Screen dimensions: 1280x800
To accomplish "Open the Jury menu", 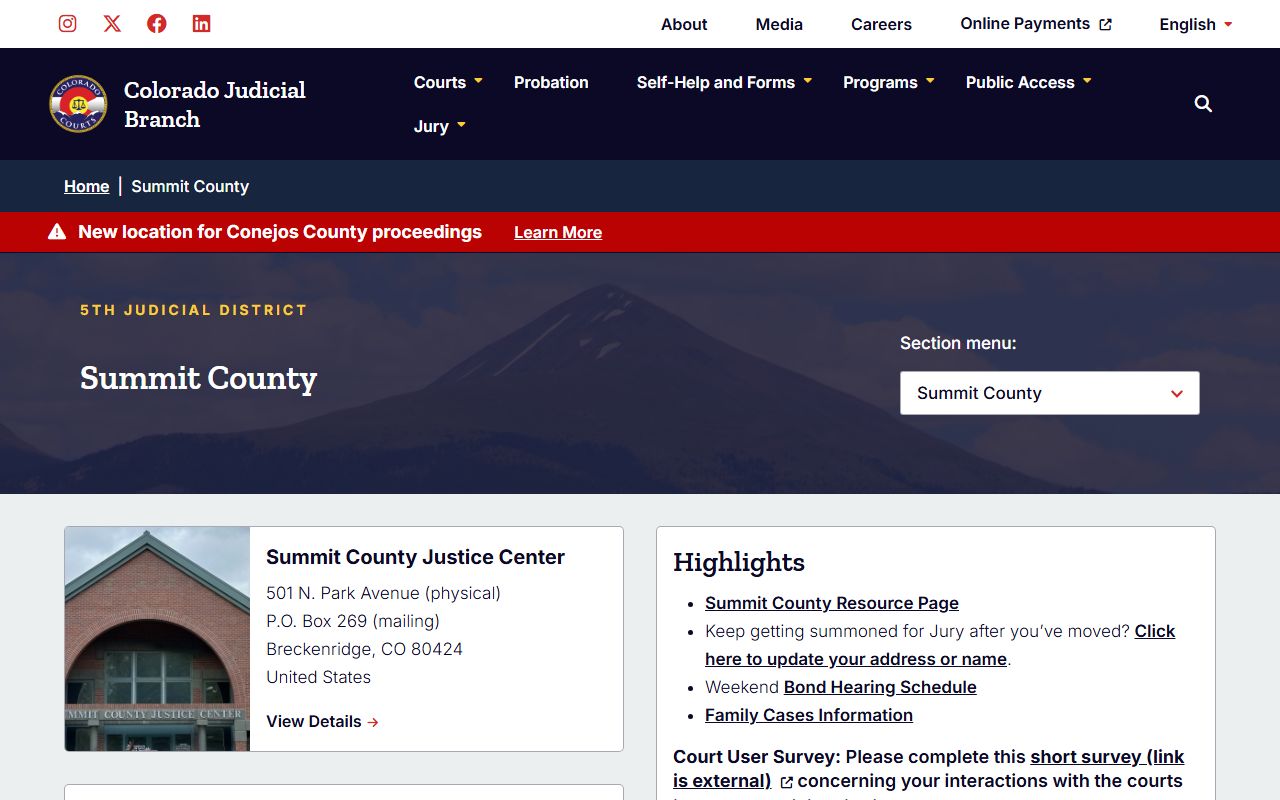I will 439,126.
